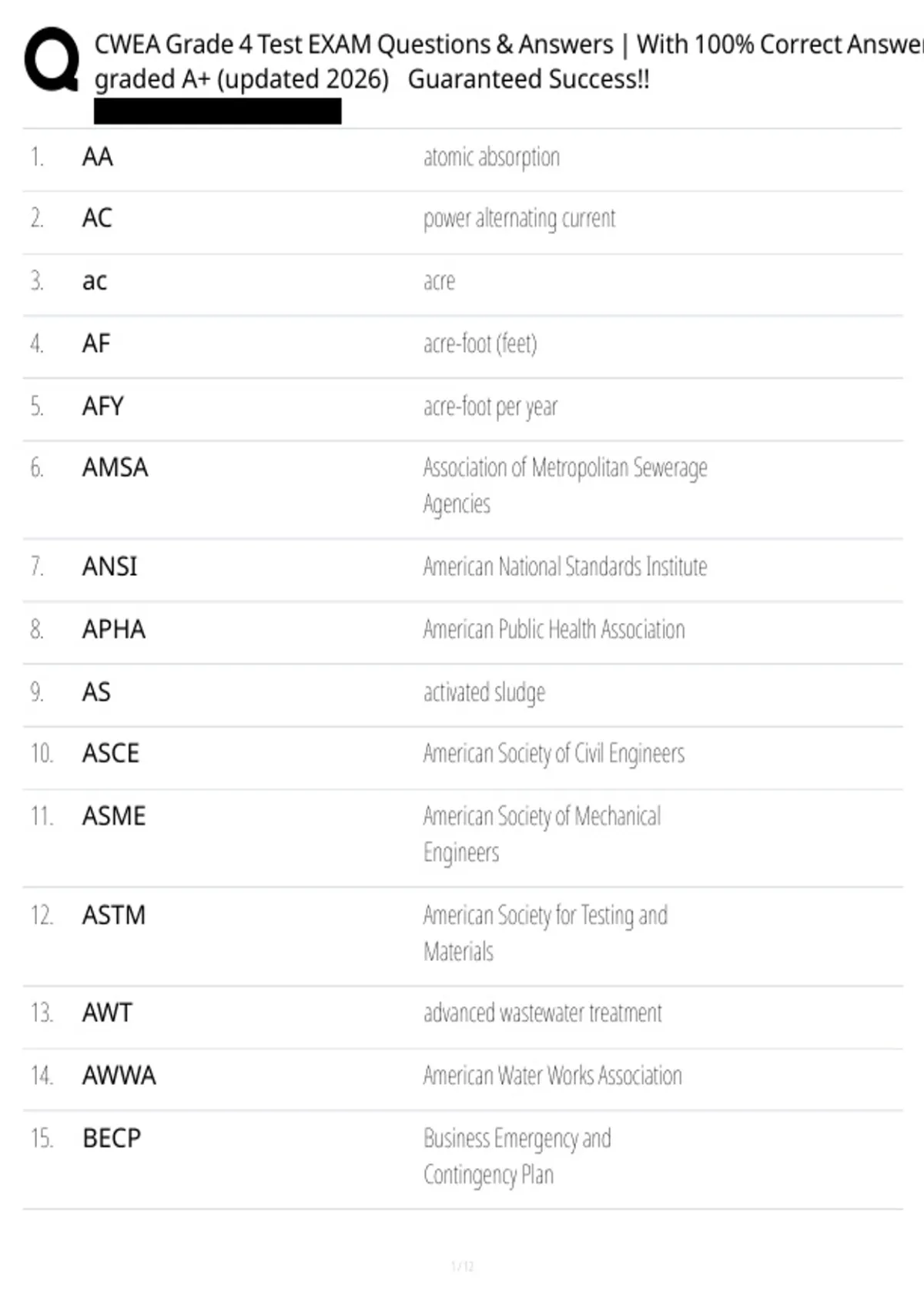This screenshot has width=924, height=1309.
Task: Click 'American Public Health Association' definition
Action: 554,629
